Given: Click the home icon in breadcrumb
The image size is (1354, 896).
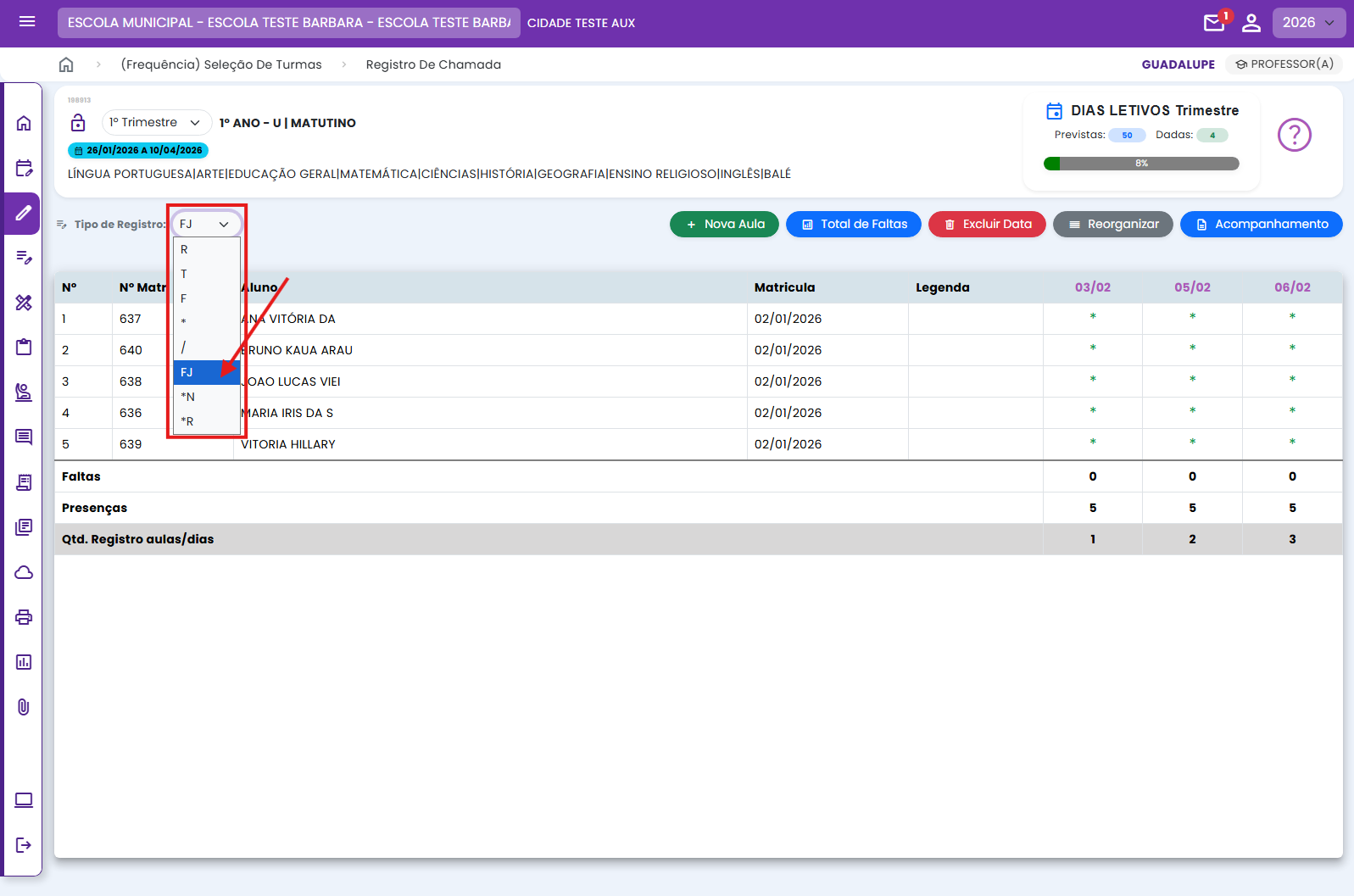Looking at the screenshot, I should pyautogui.click(x=66, y=64).
